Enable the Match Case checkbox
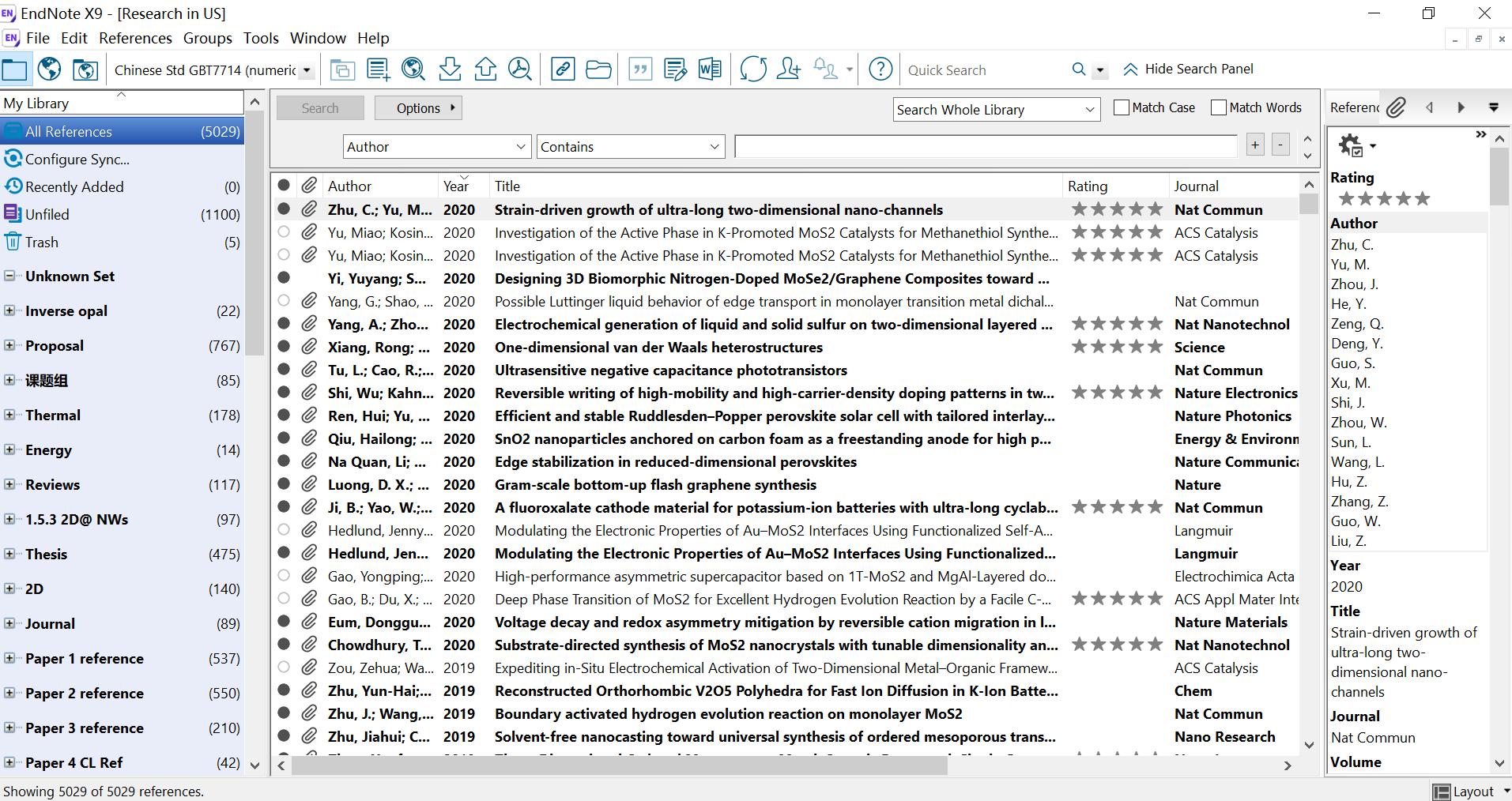 click(1121, 107)
